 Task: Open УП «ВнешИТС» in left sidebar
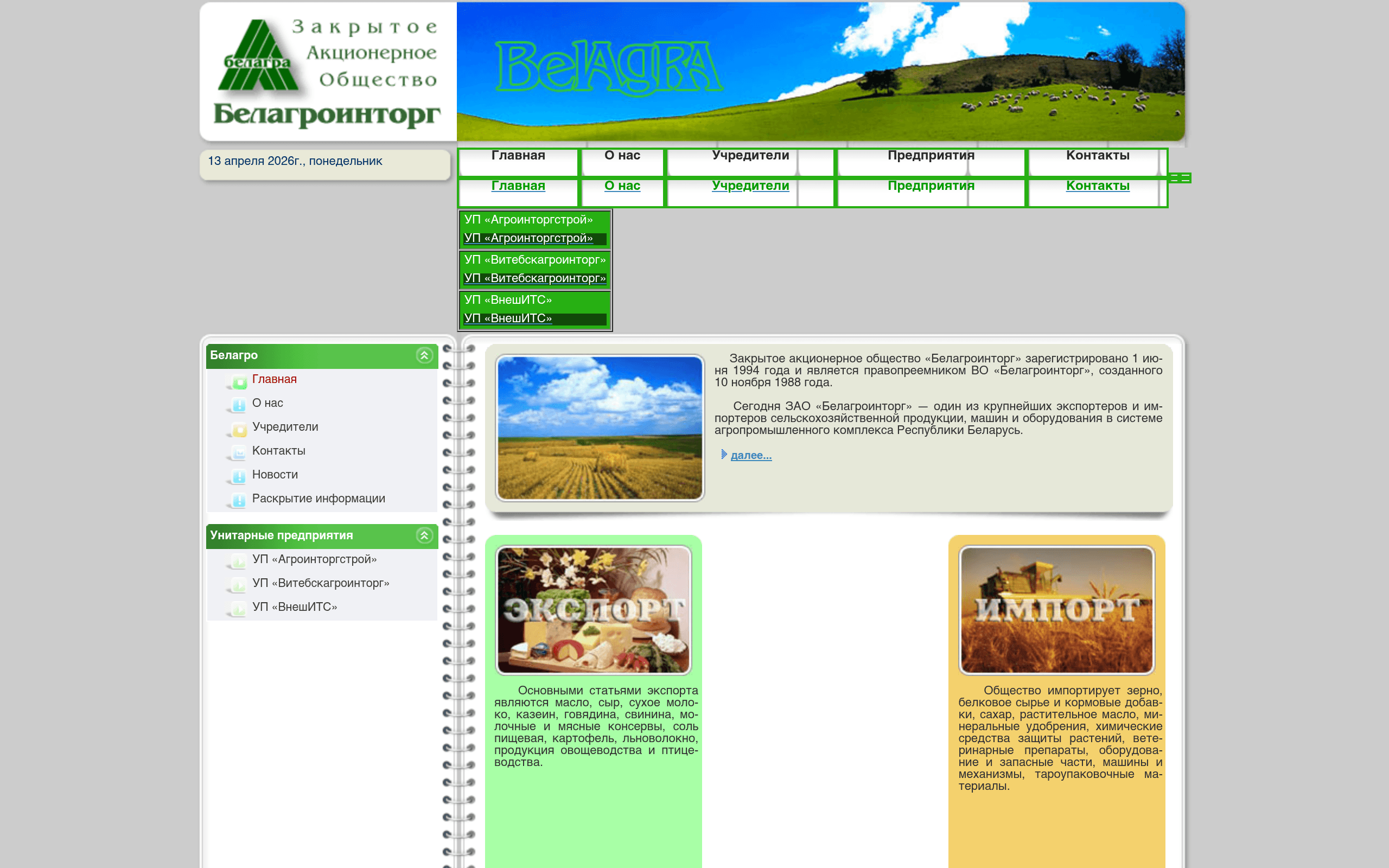tap(295, 607)
